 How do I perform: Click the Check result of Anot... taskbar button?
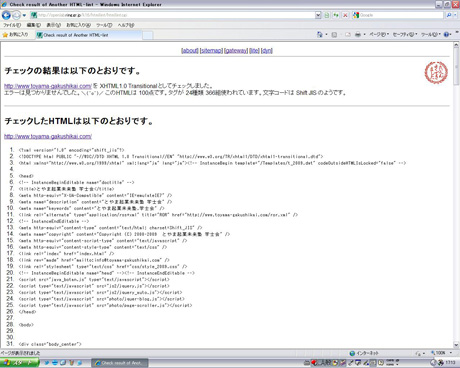pyautogui.click(x=120, y=363)
